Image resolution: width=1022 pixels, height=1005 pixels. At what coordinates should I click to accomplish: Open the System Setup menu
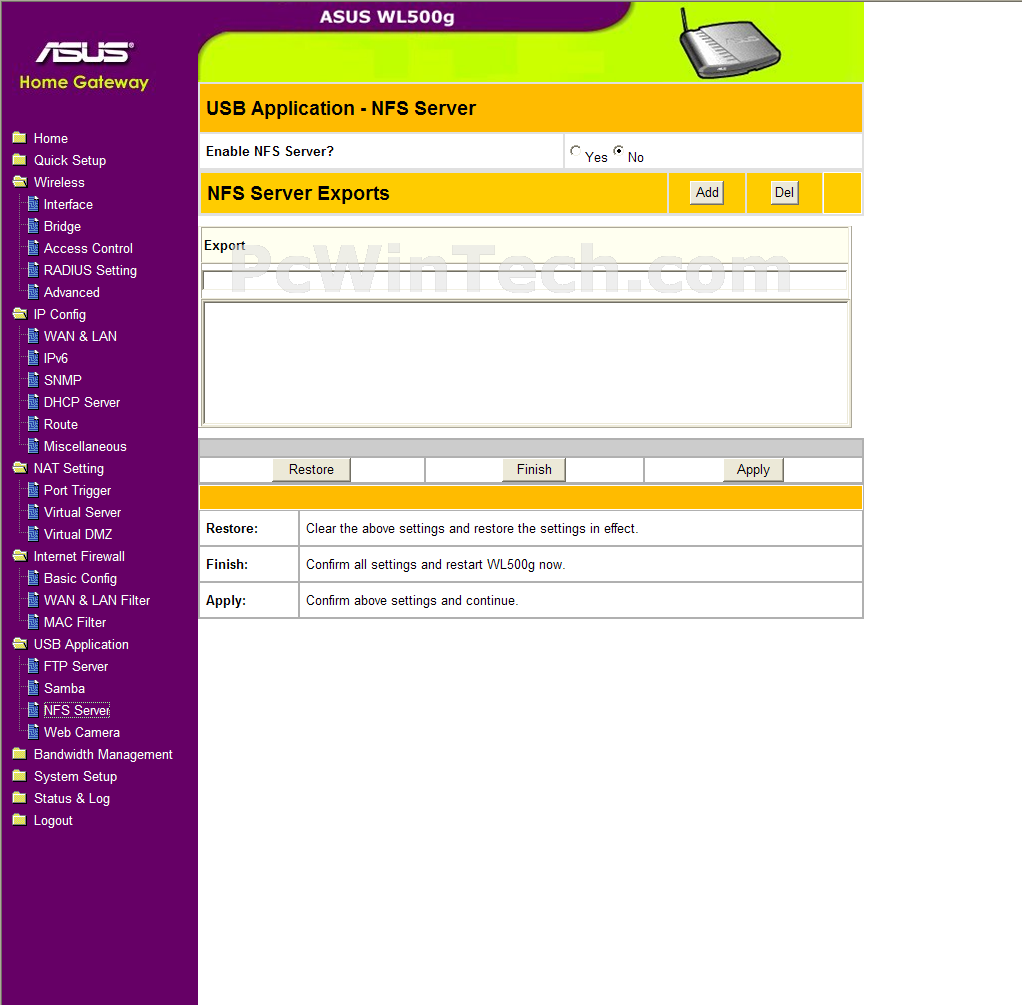pyautogui.click(x=76, y=777)
